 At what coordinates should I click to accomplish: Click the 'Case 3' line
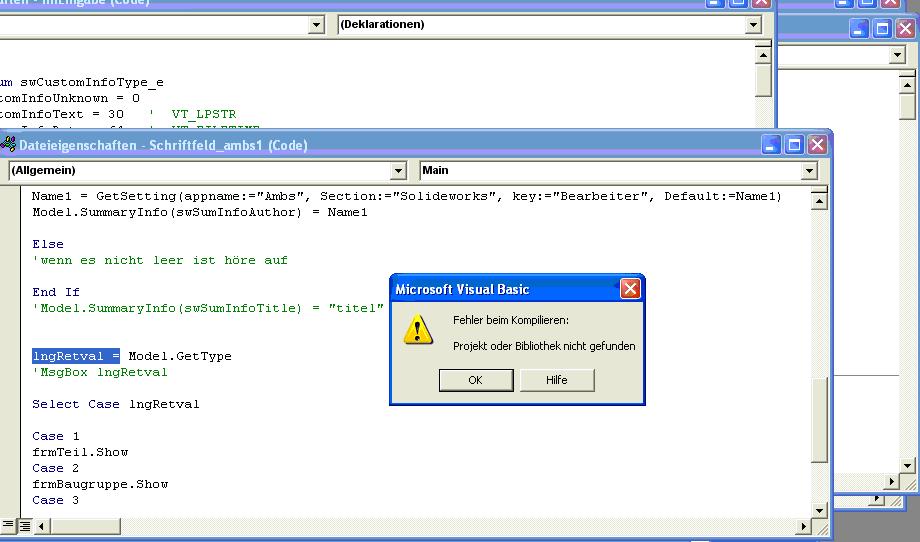[56, 500]
